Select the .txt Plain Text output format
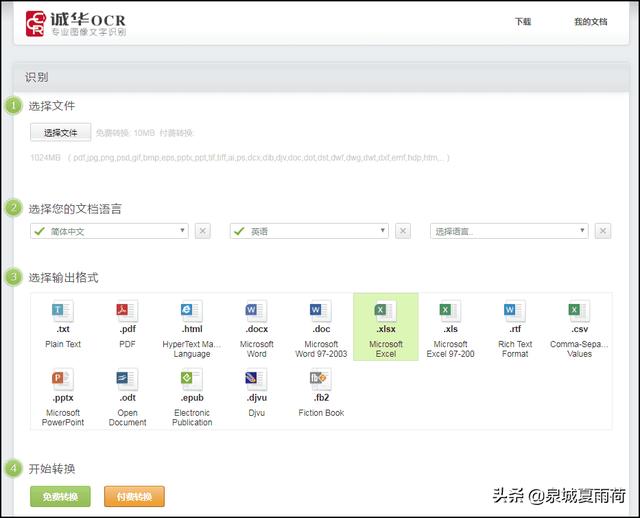 point(63,326)
